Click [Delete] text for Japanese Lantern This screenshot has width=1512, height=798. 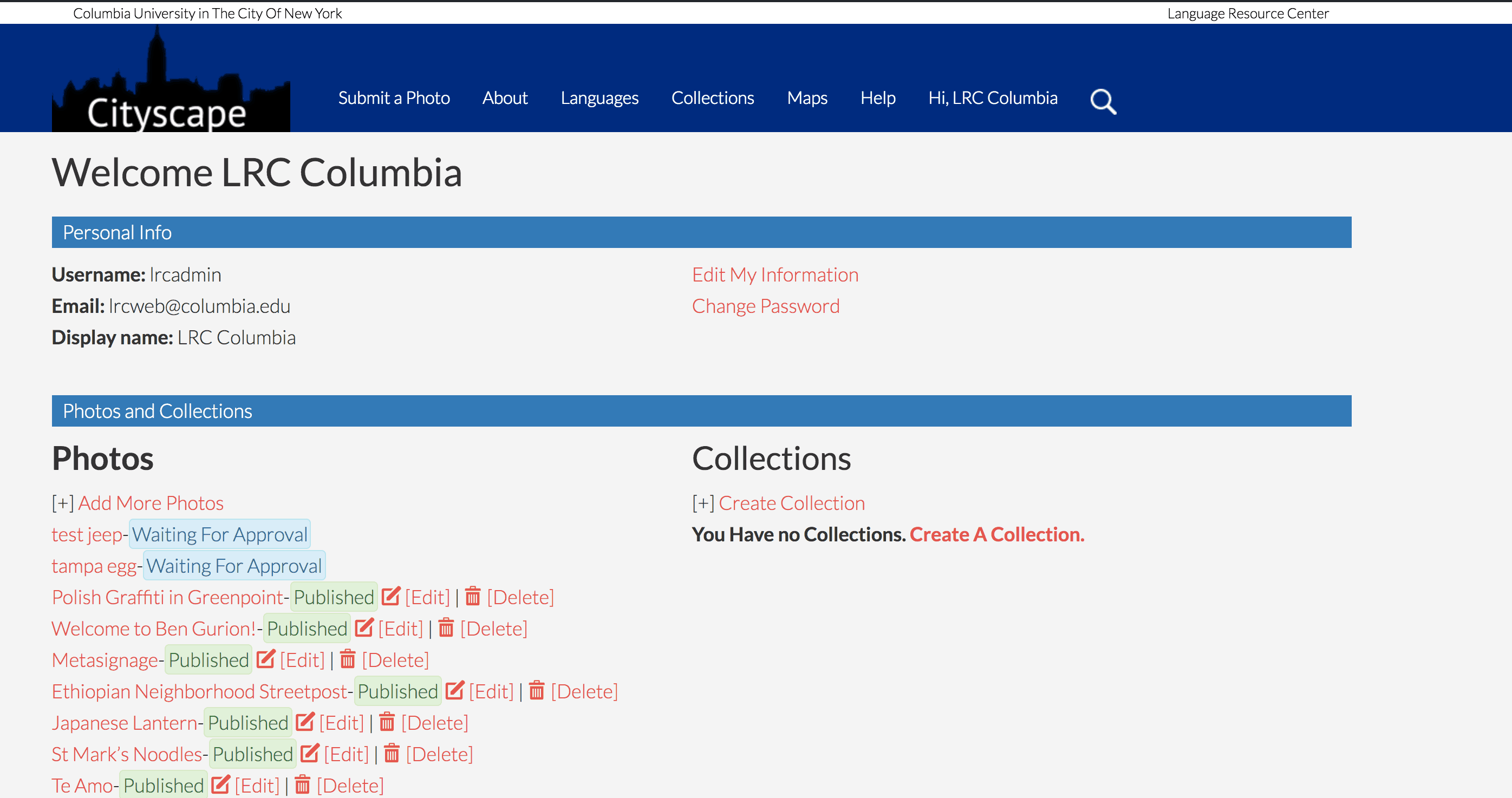[434, 723]
